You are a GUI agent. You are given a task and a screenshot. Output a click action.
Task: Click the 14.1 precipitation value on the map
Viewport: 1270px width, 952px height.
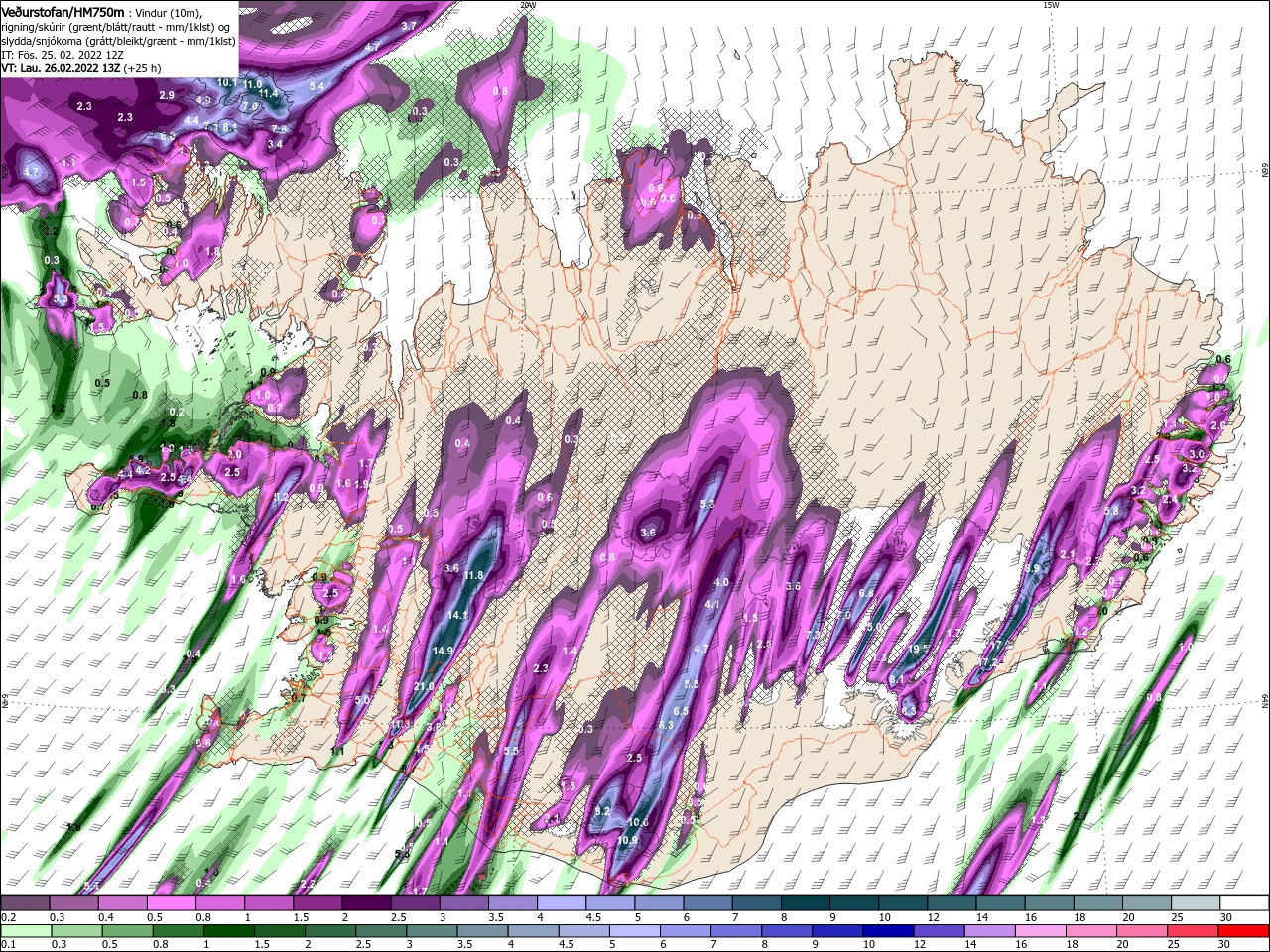click(x=457, y=615)
